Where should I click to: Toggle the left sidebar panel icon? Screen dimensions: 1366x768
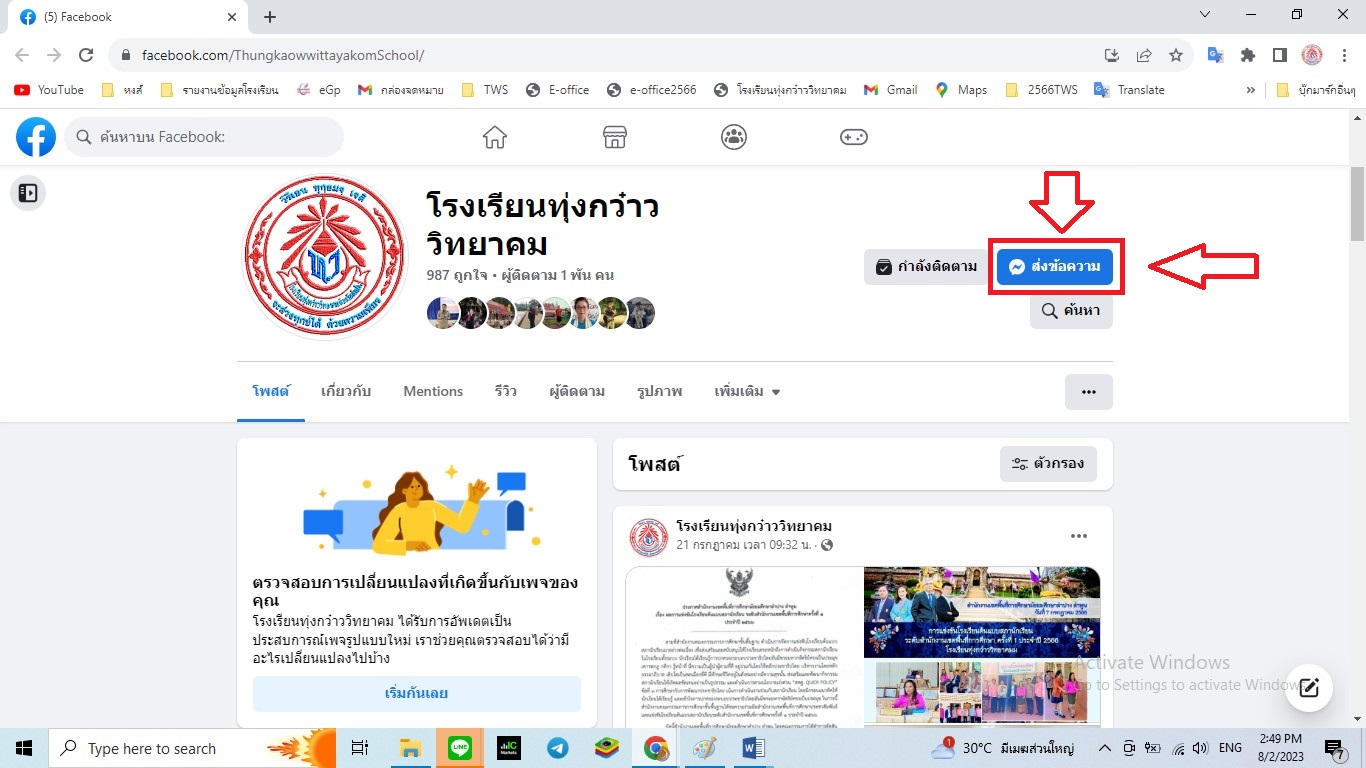click(x=28, y=193)
